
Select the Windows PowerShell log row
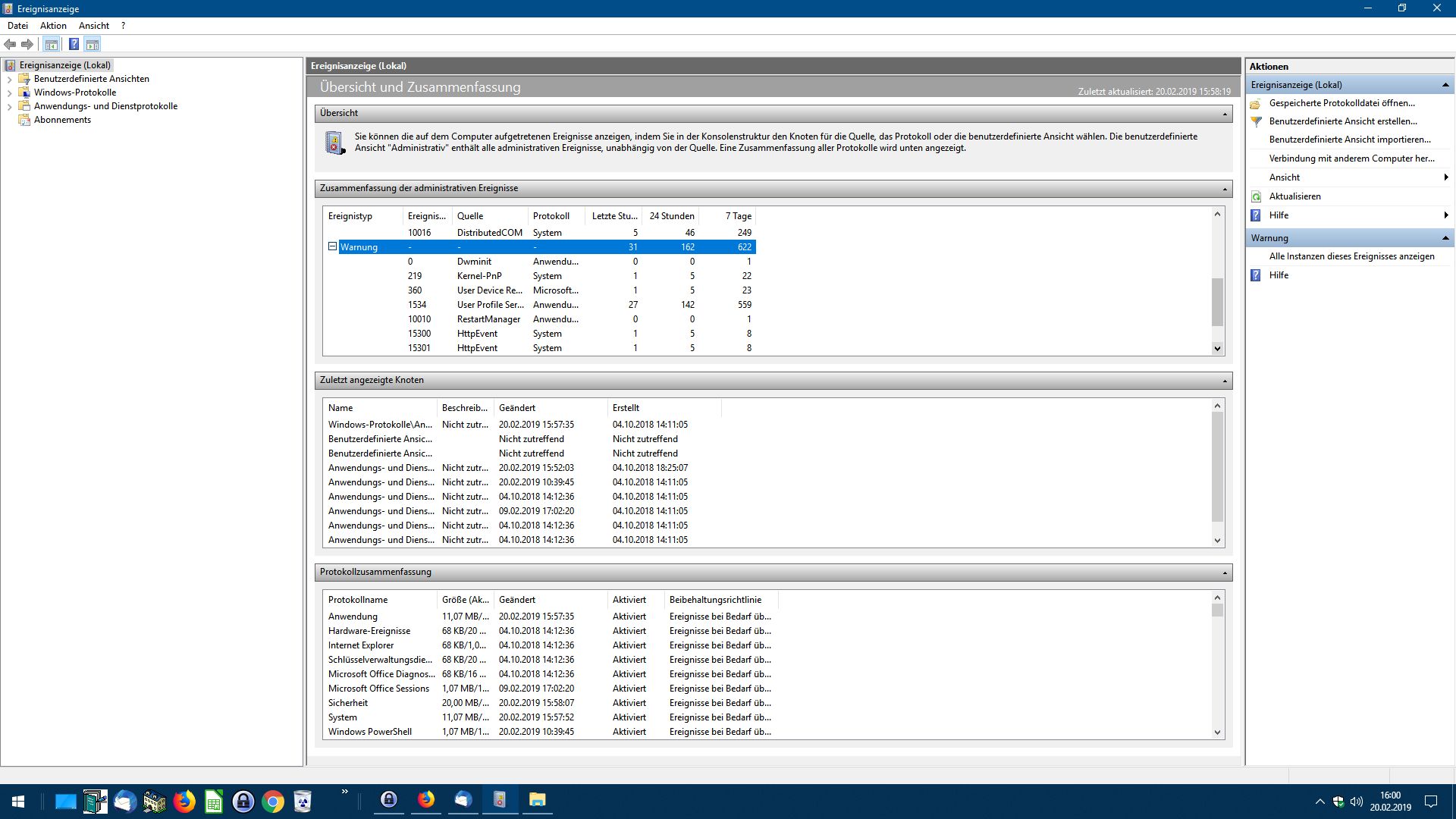click(x=551, y=732)
